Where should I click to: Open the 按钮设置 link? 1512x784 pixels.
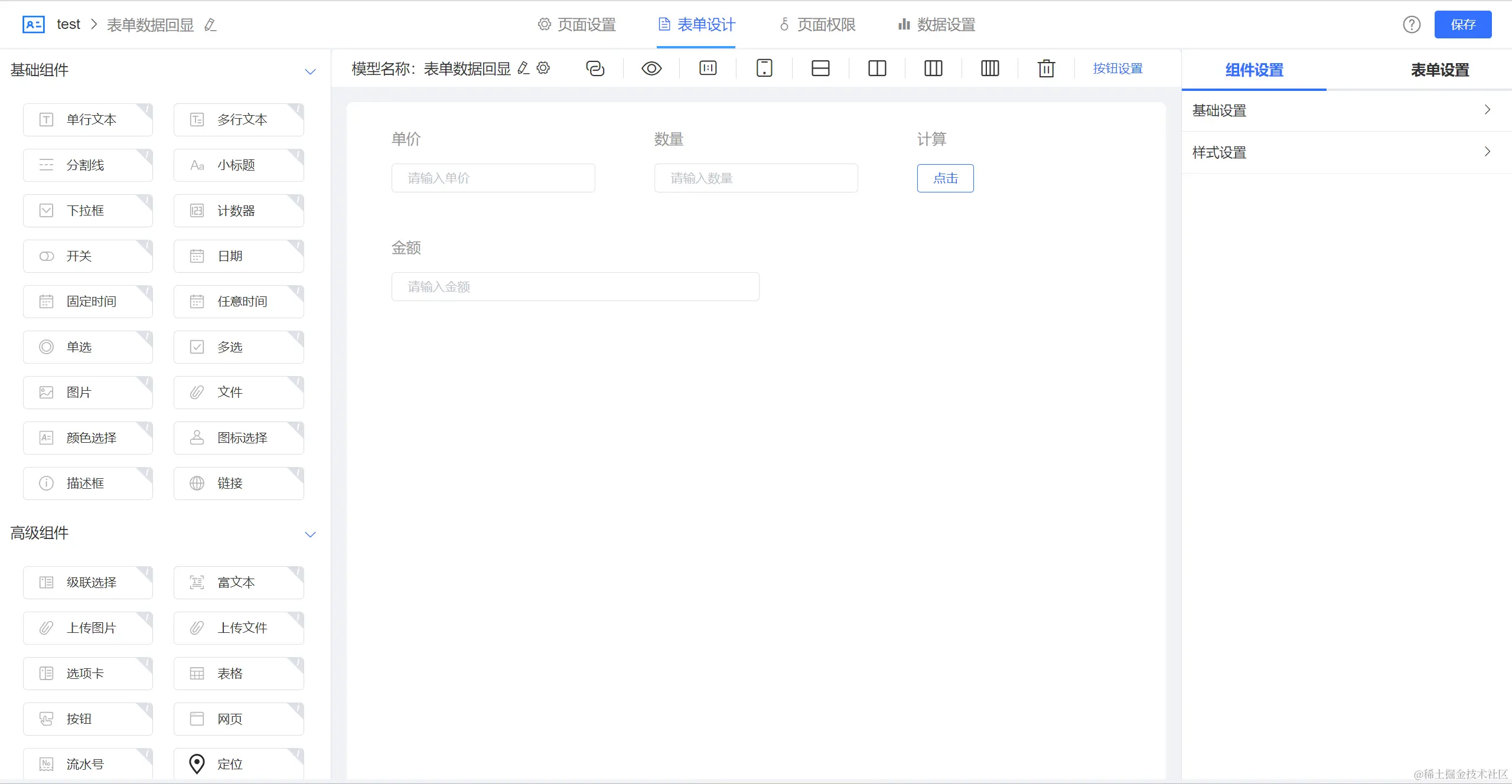click(x=1117, y=68)
